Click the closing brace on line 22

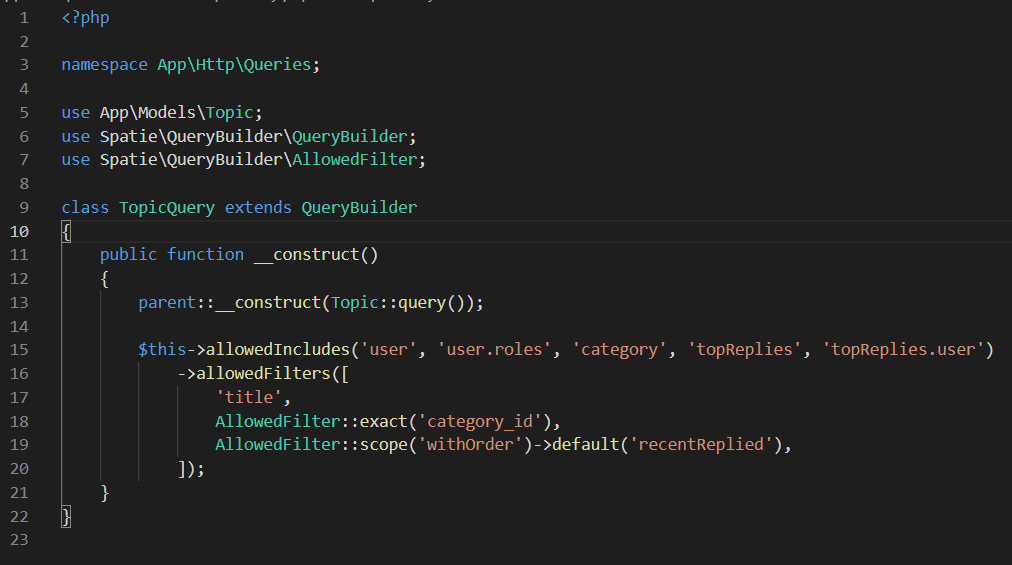66,517
